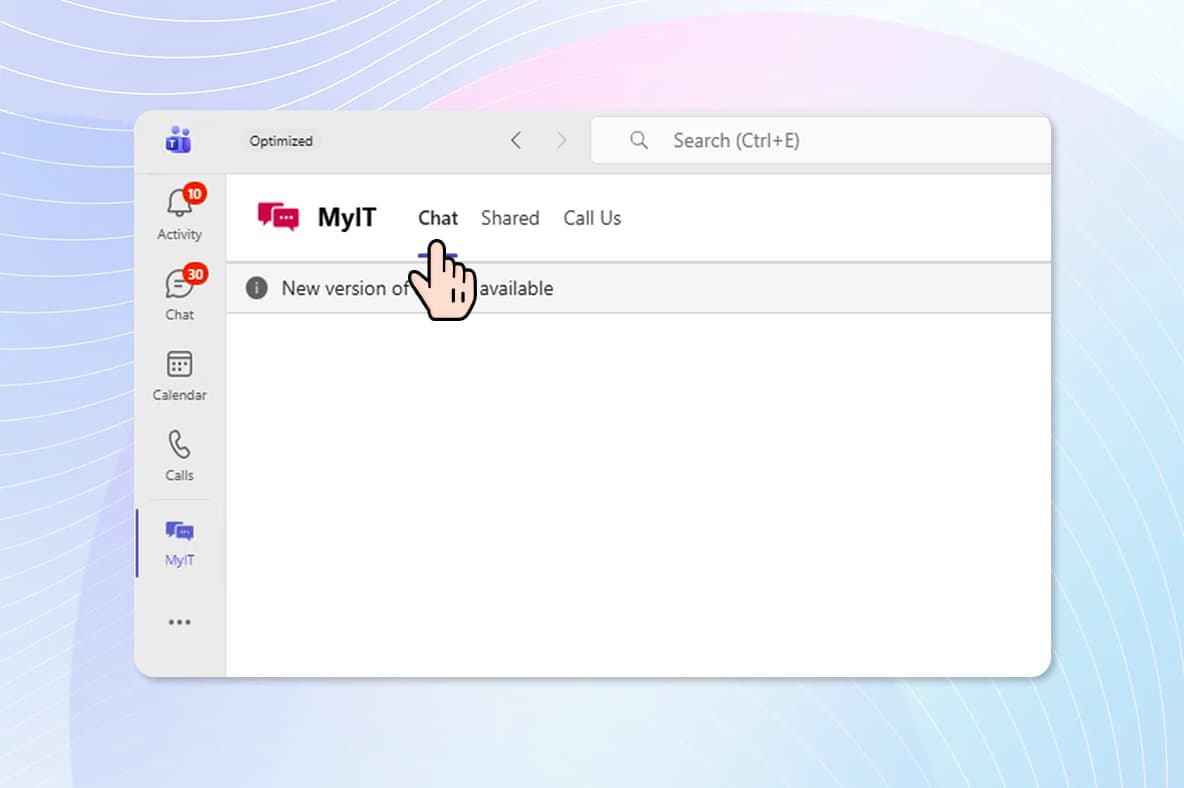Switch to the Shared tab
Image resolution: width=1184 pixels, height=788 pixels.
coord(510,218)
